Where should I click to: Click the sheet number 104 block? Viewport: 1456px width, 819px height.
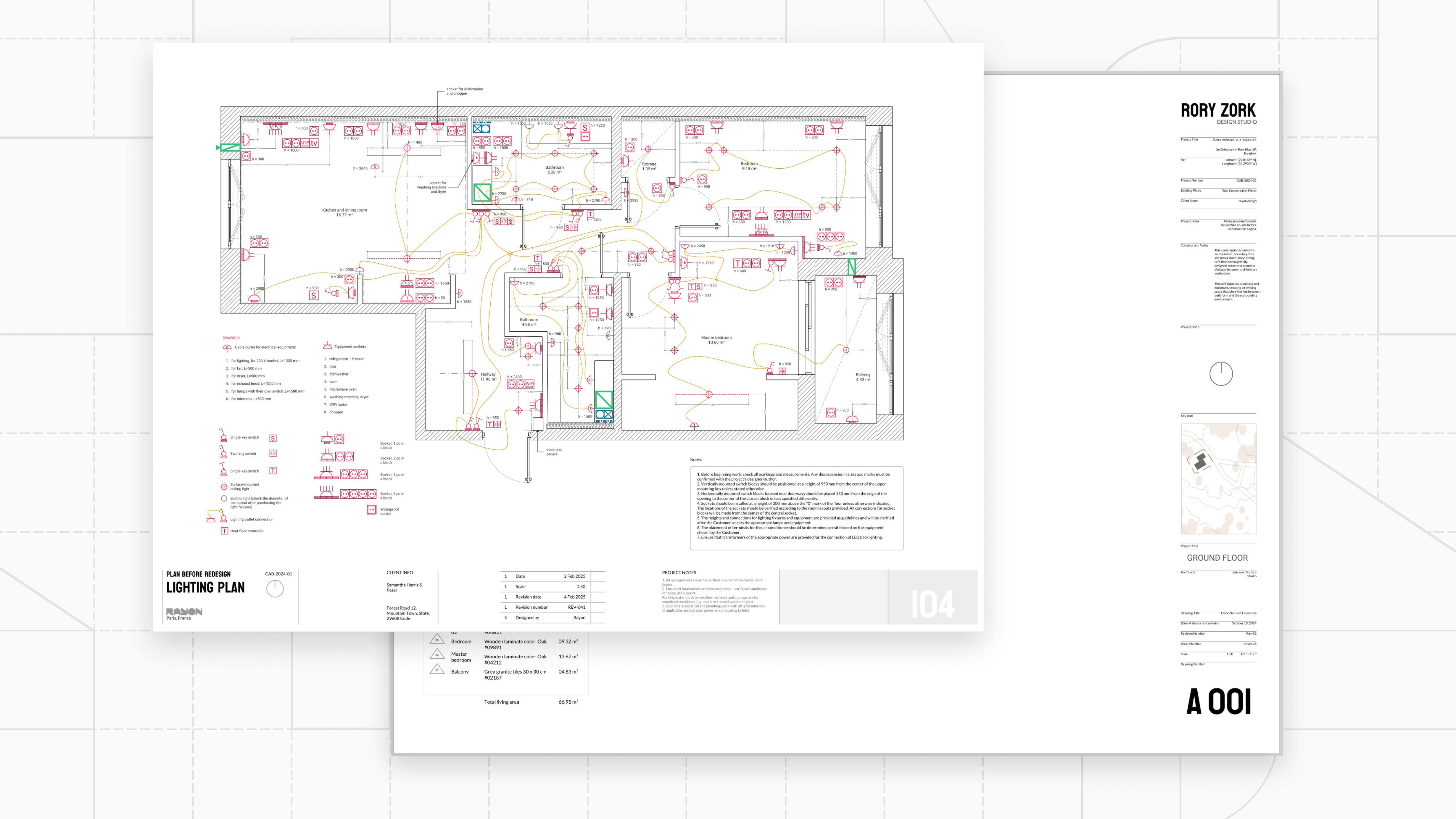(x=932, y=604)
